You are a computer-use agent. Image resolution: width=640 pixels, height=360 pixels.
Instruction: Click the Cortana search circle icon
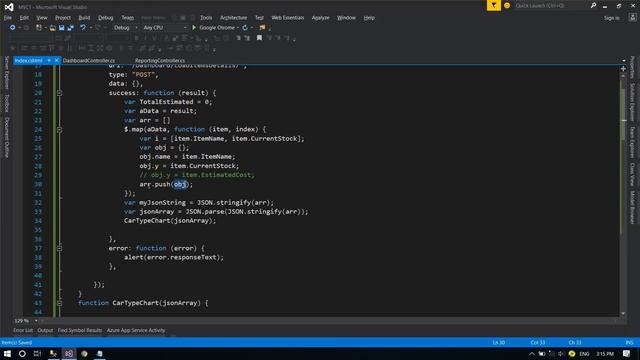click(22, 353)
